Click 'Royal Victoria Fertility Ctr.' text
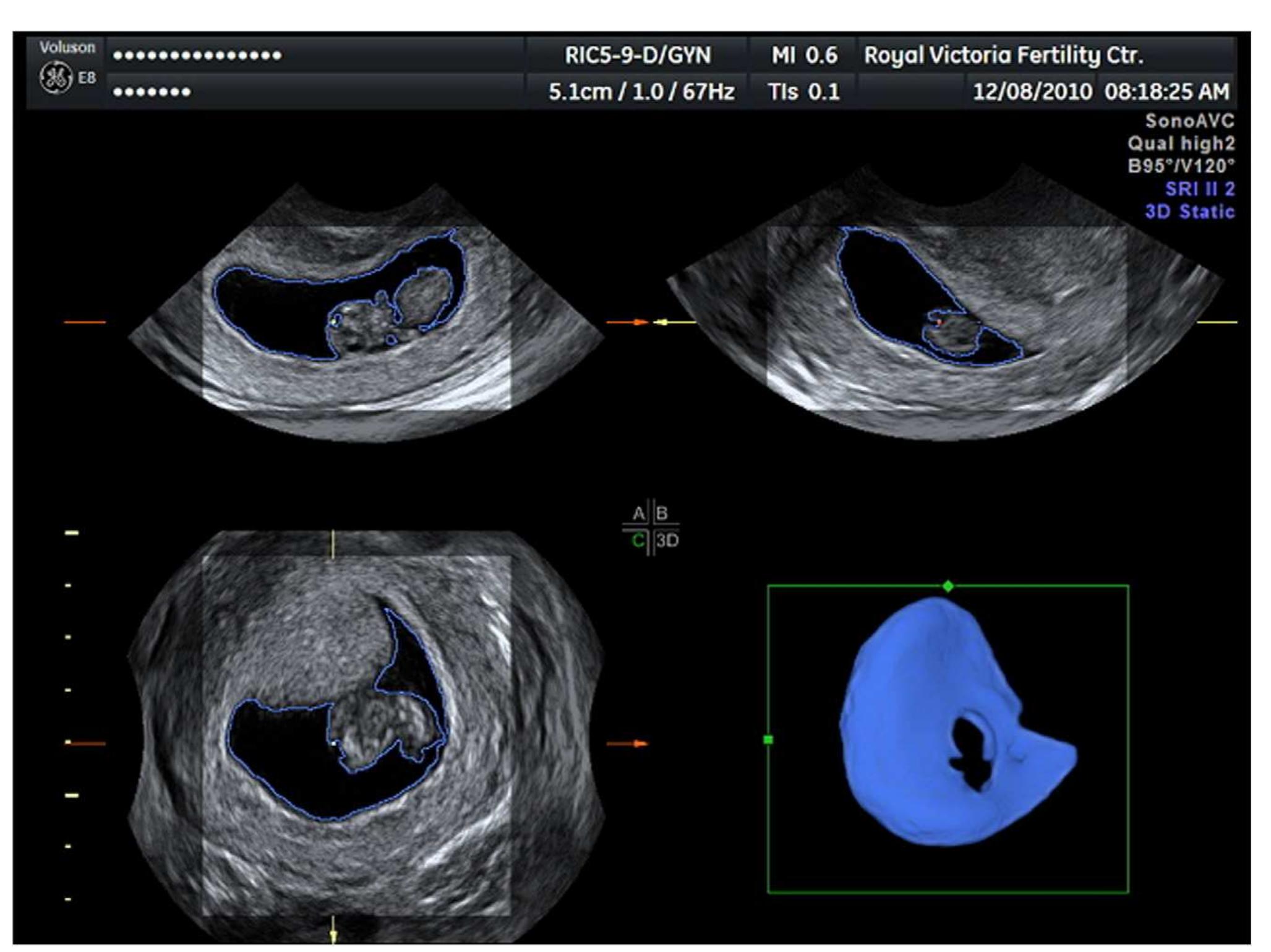The width and height of the screenshot is (1271, 952). click(x=1003, y=56)
